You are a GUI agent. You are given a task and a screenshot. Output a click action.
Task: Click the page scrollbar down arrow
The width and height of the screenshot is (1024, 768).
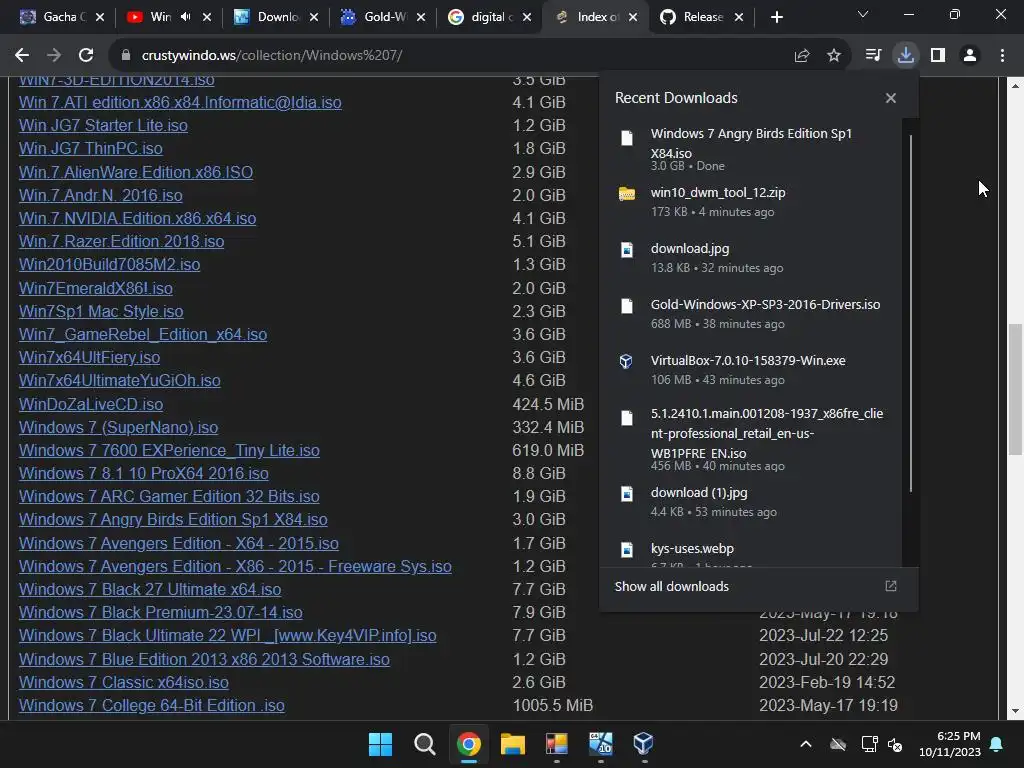(x=1015, y=711)
